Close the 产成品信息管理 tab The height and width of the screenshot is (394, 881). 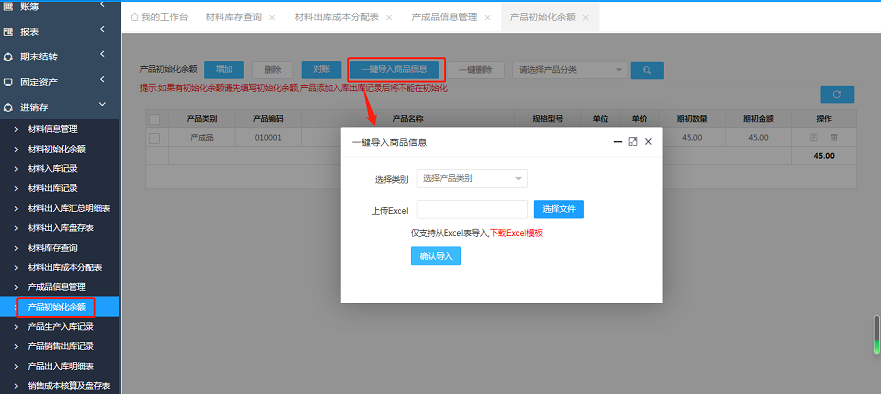487,17
